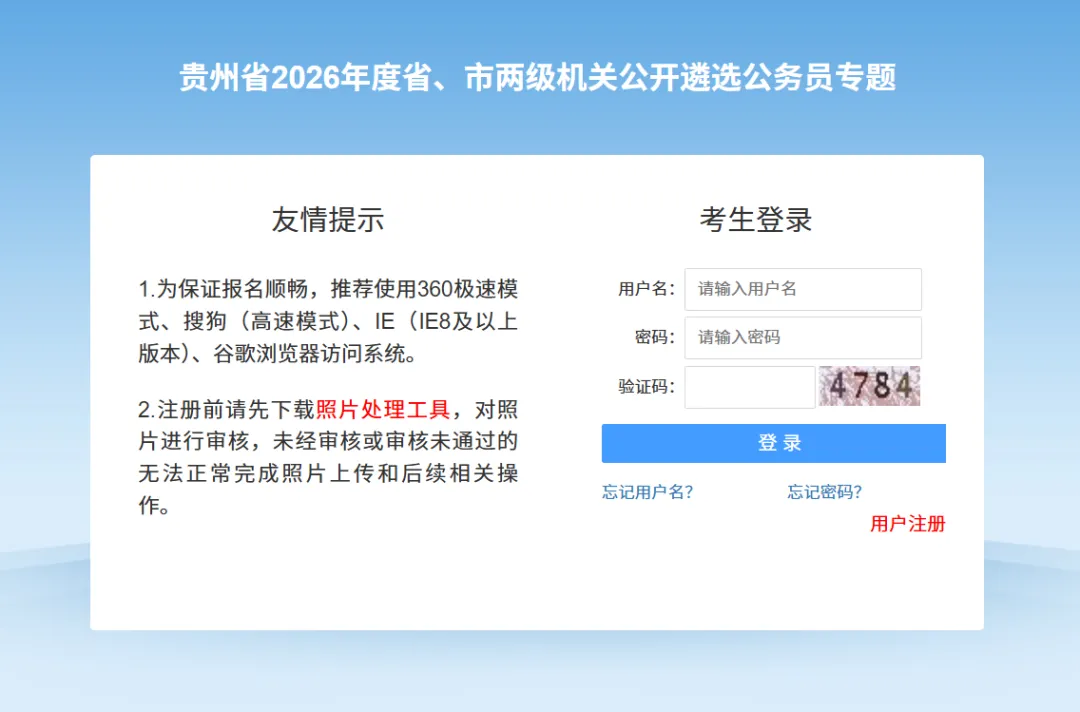
Task: Go to 用户注册 registration link
Action: pyautogui.click(x=908, y=523)
